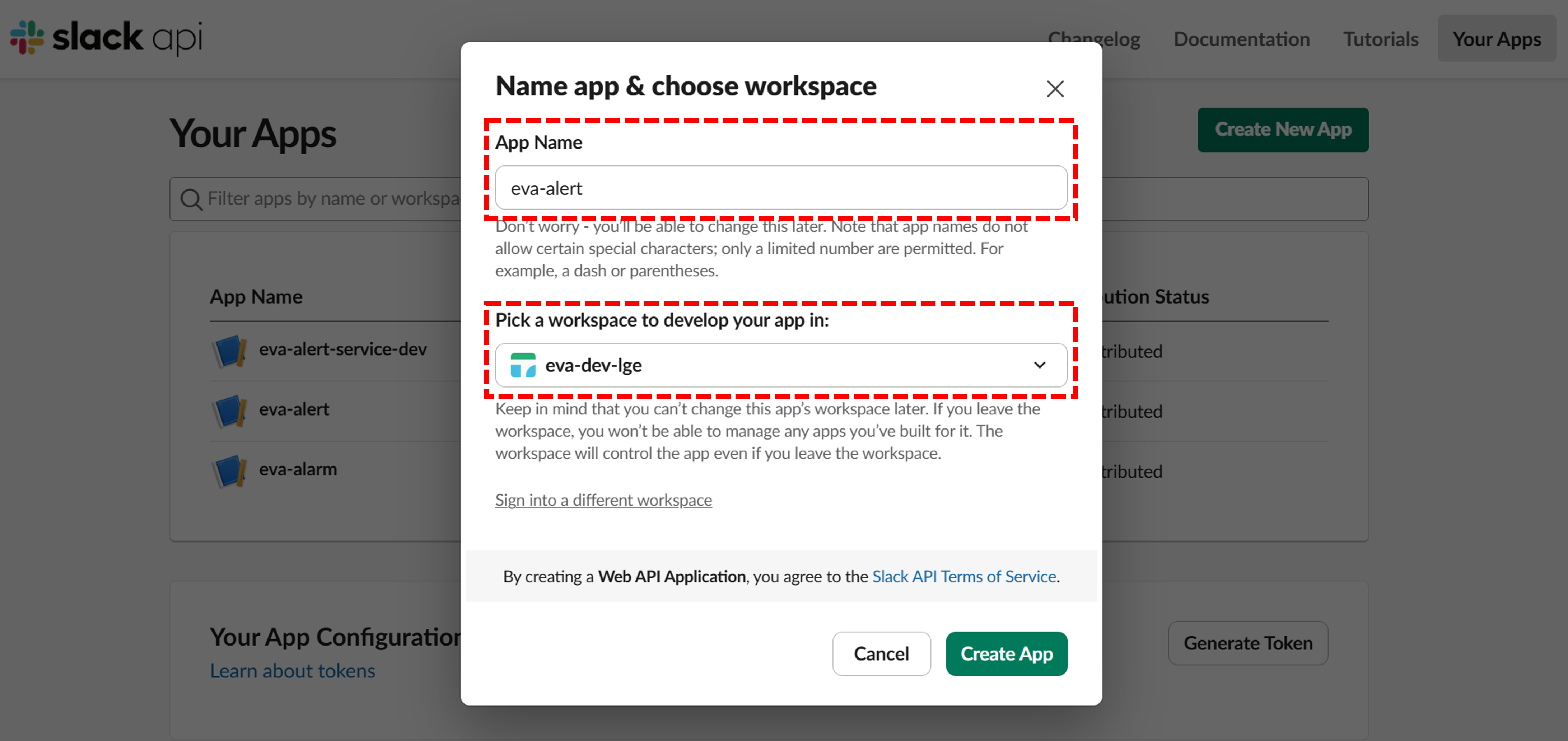Cancel the app creation dialog

pyautogui.click(x=881, y=653)
